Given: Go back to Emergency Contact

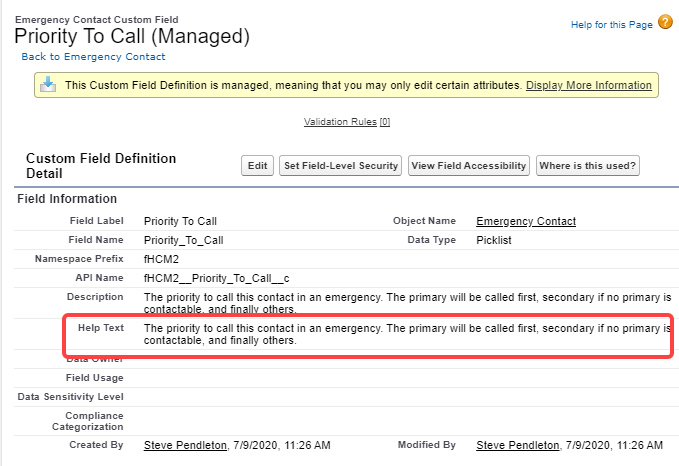Looking at the screenshot, I should (93, 58).
